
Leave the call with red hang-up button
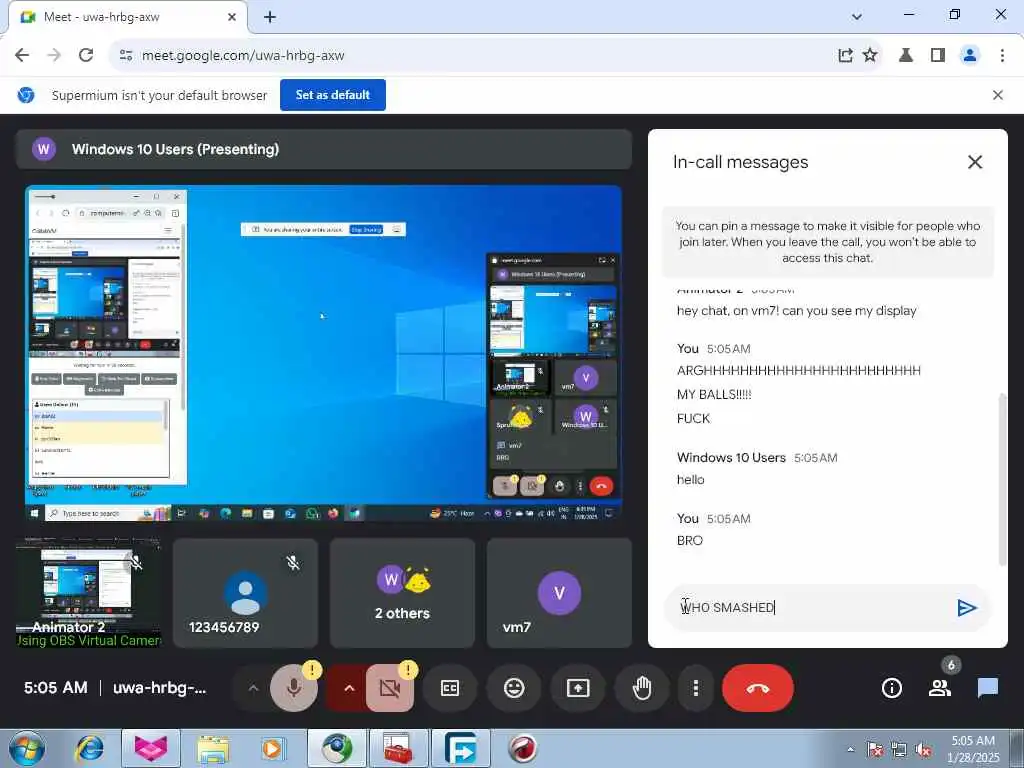(x=758, y=688)
